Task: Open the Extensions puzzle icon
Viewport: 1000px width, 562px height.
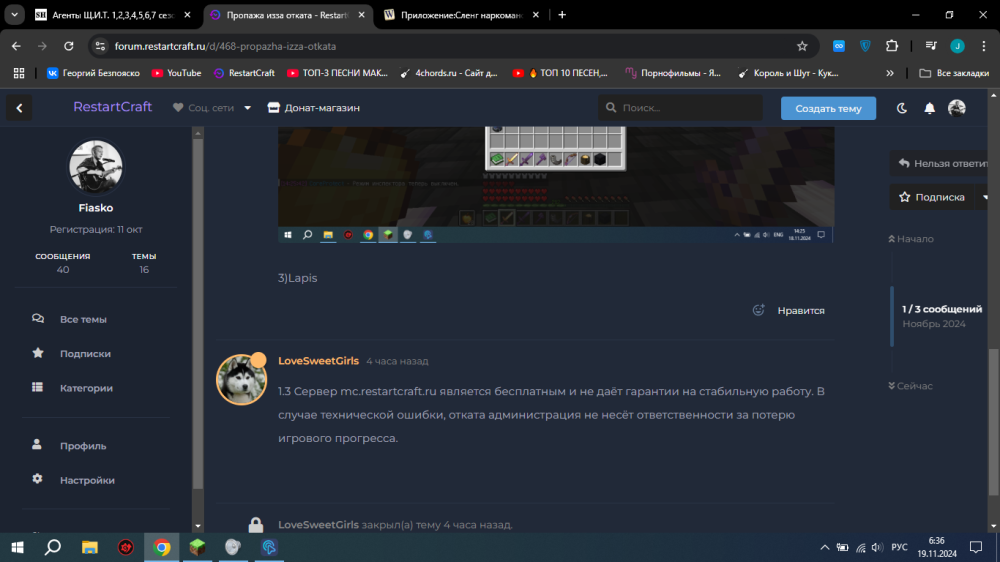Action: tap(892, 46)
